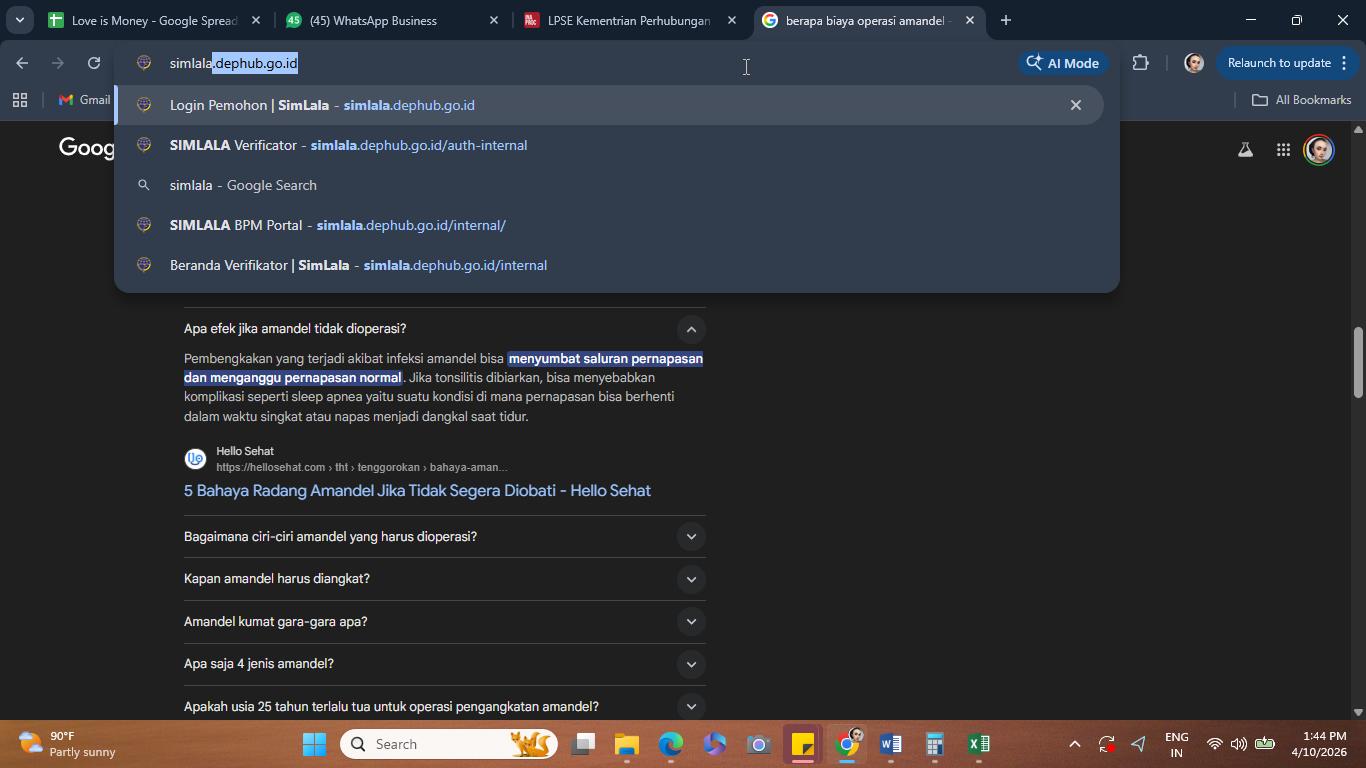
Task: Open Calculator from the taskbar
Action: coord(935,744)
